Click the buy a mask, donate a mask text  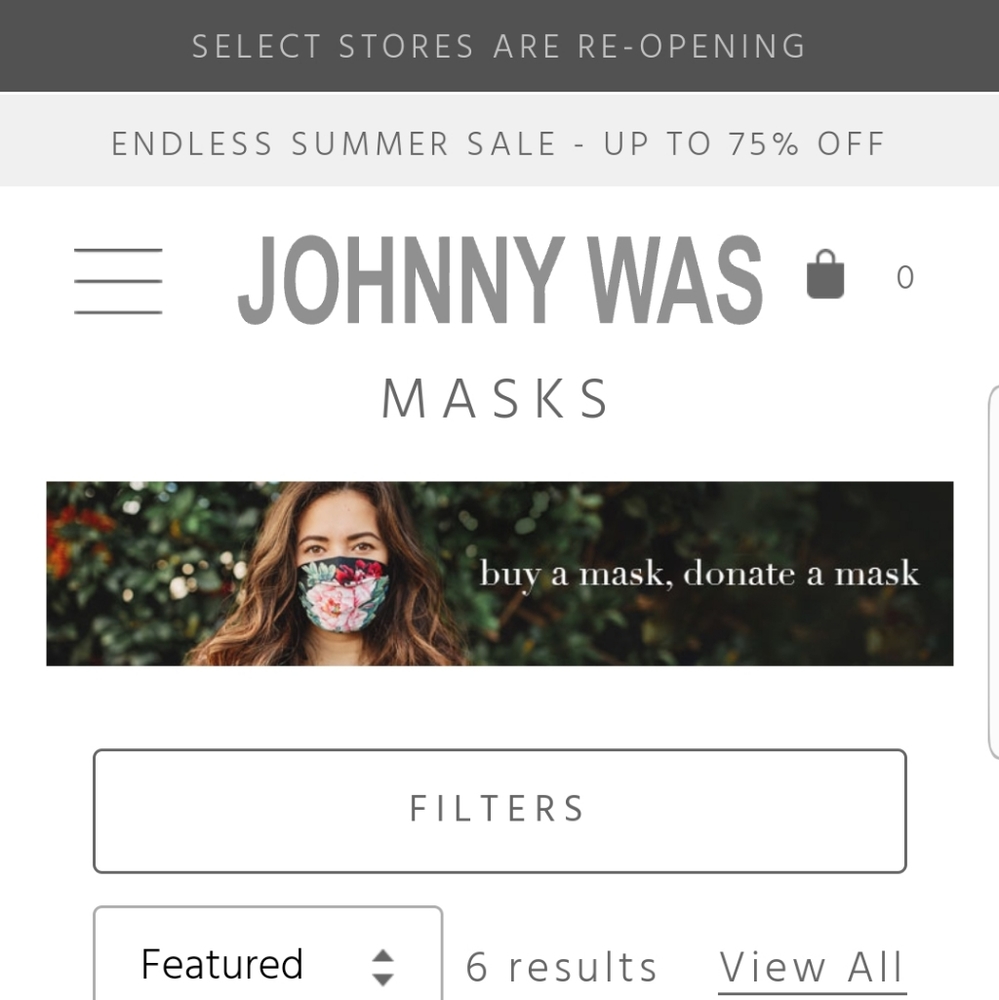pos(699,574)
